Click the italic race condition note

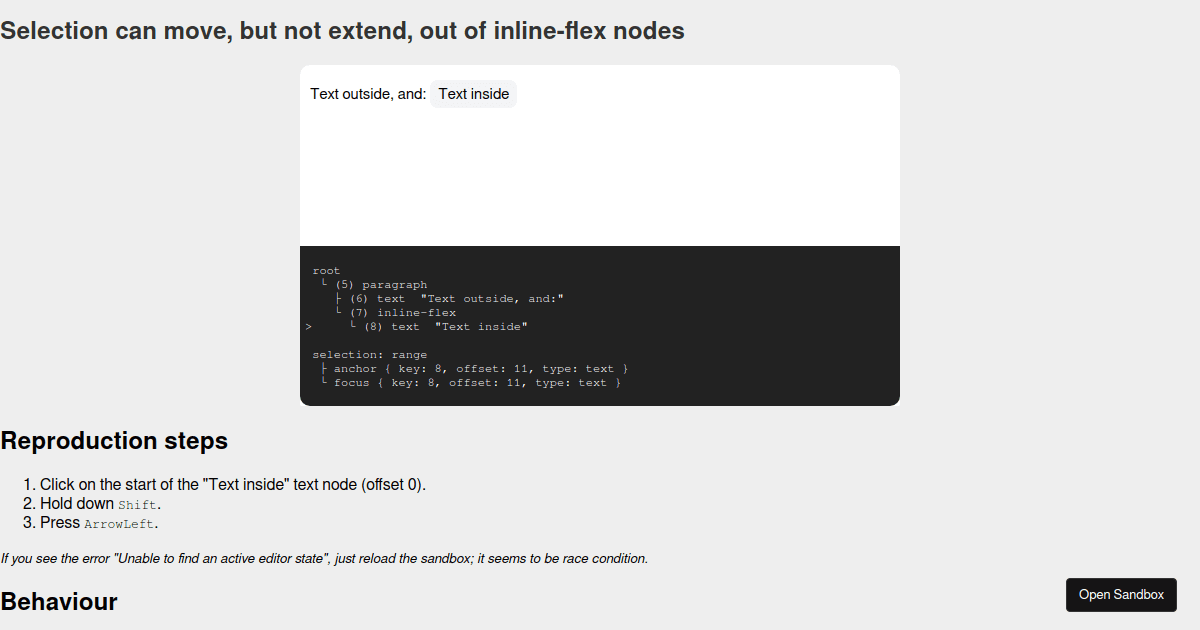pos(324,558)
